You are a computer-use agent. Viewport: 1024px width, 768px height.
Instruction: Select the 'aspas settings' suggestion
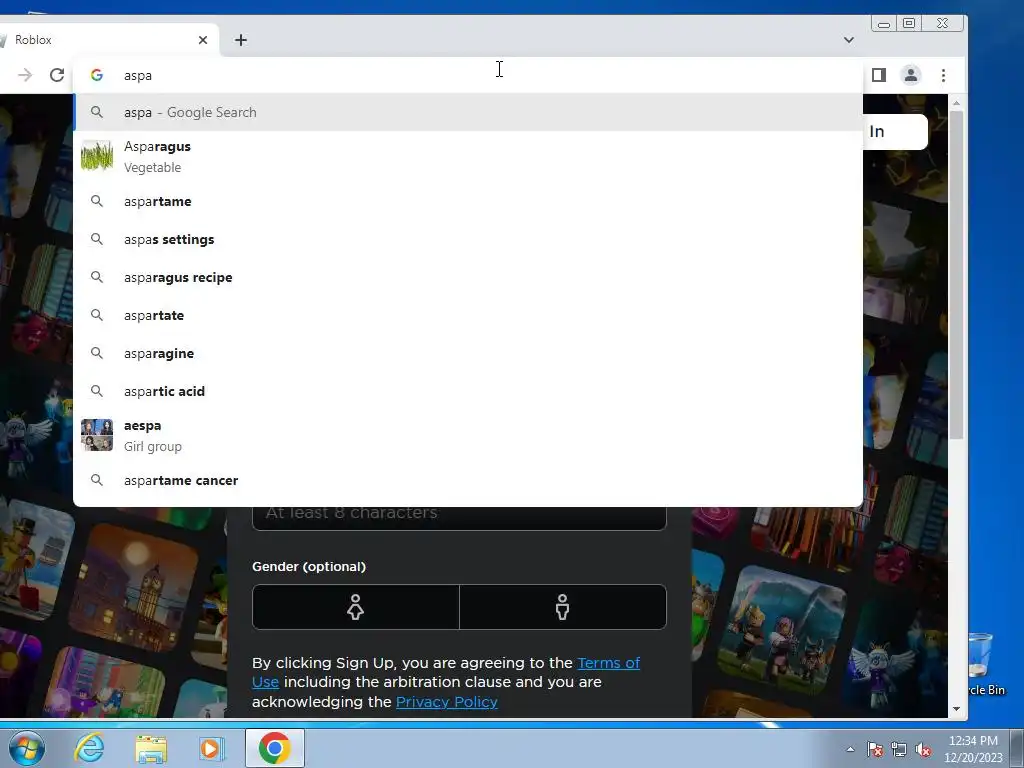click(x=468, y=240)
